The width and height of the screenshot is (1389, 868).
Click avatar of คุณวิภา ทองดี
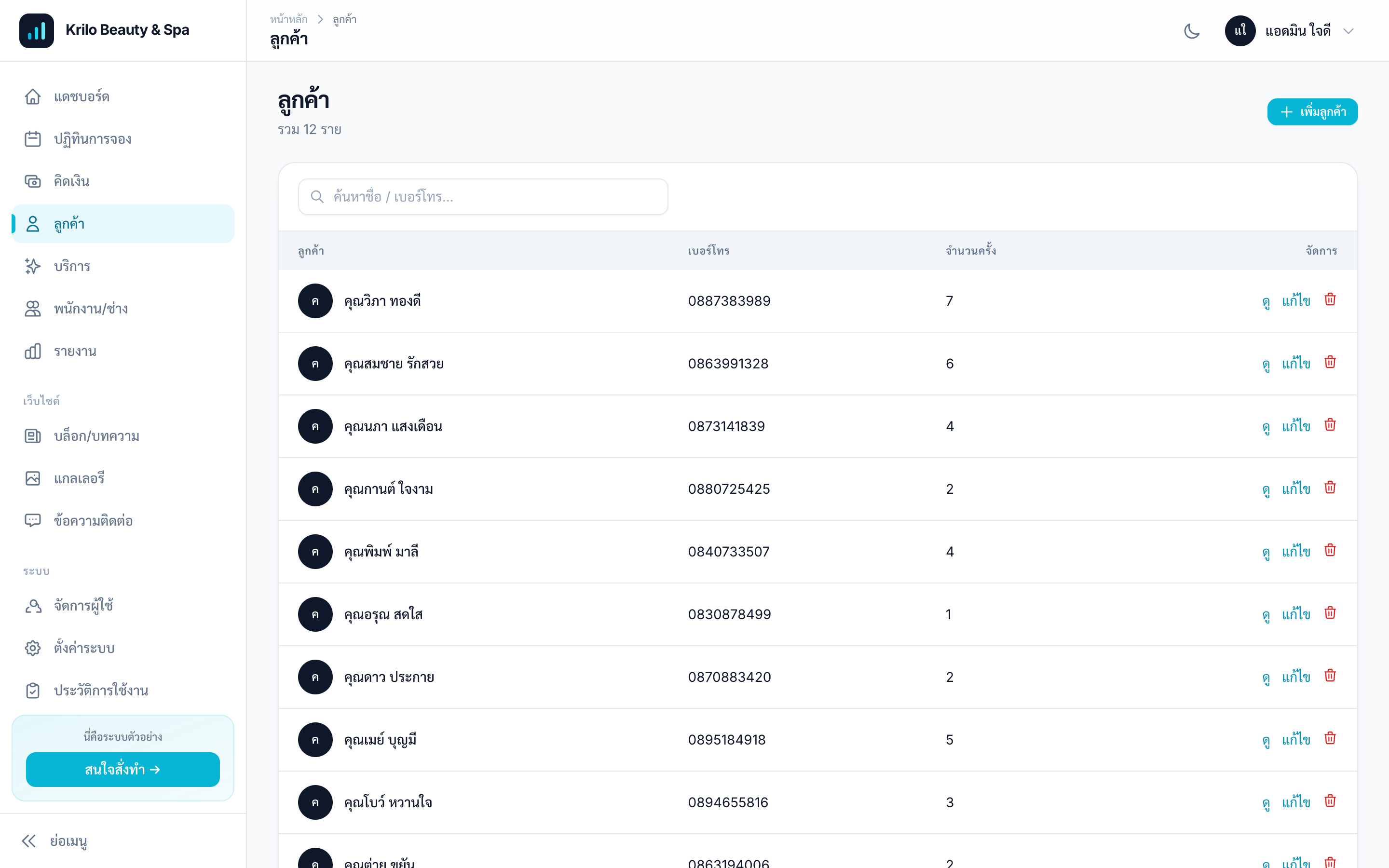315,301
